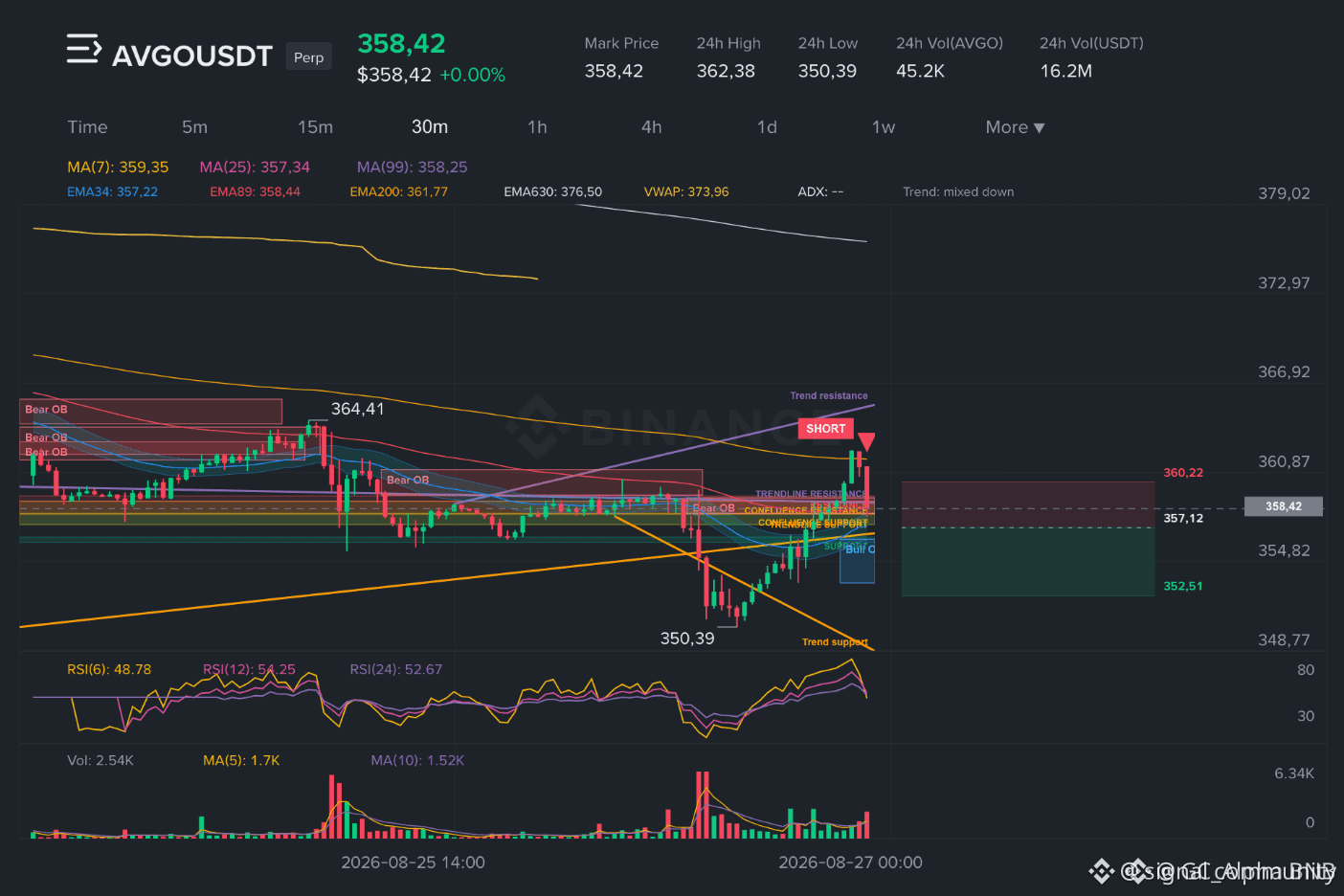
Task: Click the volume MA(5): 1.7K label
Action: 241,760
